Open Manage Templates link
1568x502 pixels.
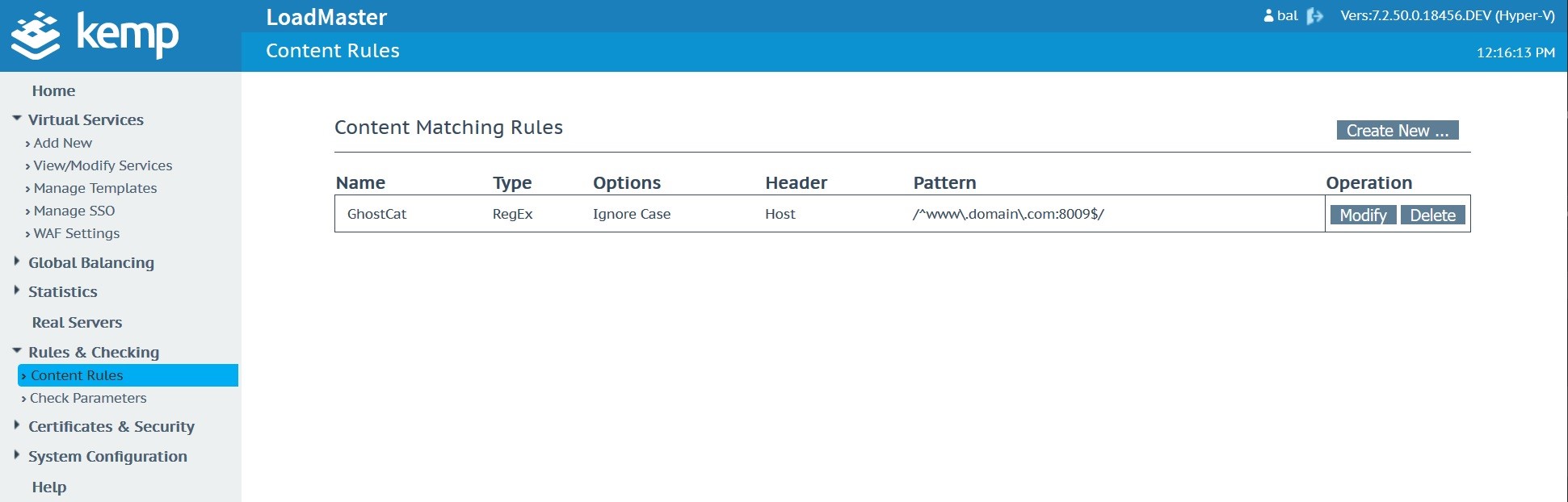click(95, 188)
